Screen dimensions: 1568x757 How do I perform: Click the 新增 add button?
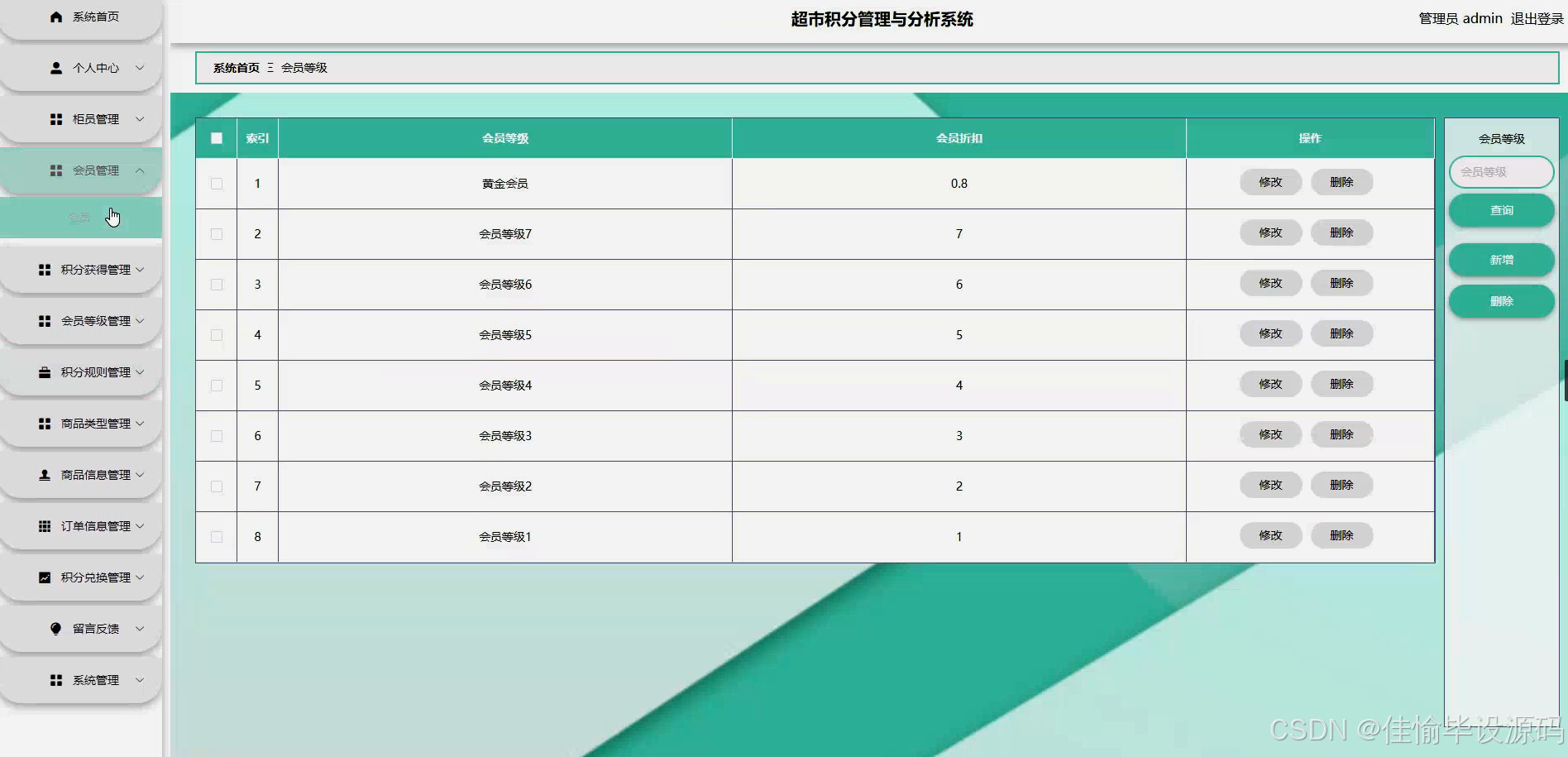[1502, 260]
